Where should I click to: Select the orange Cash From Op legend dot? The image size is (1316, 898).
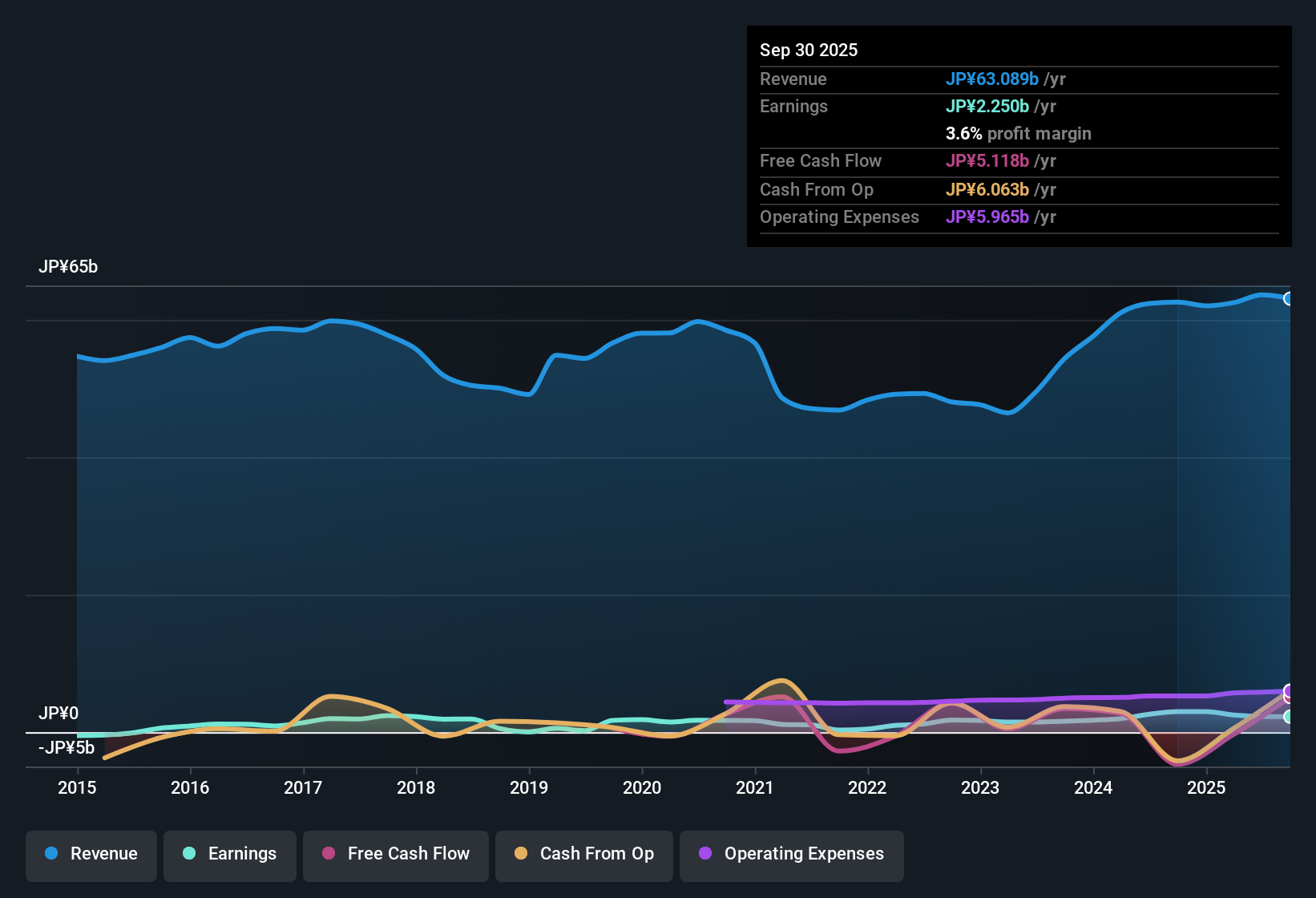coord(521,854)
